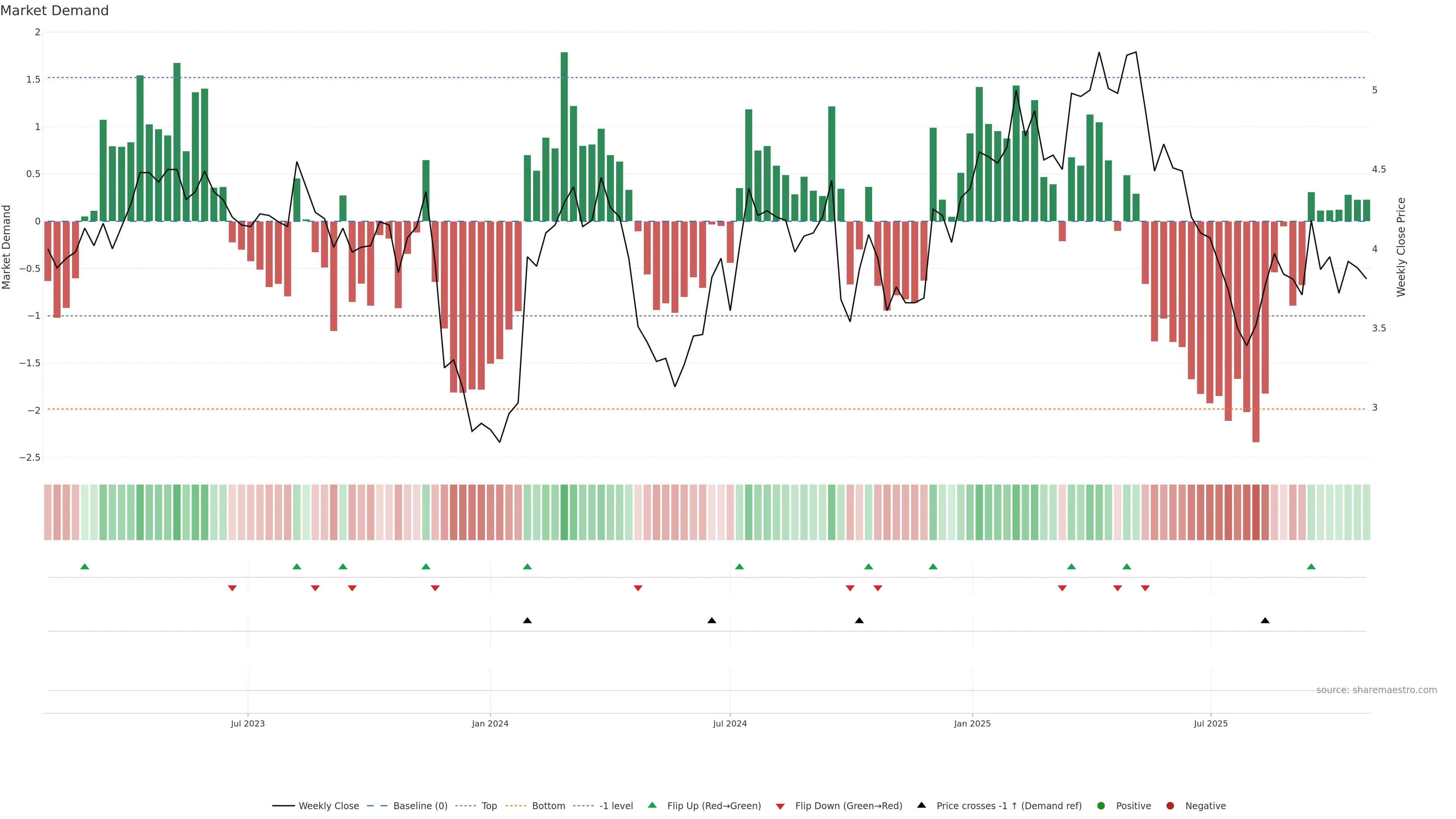Hide the Top dotted line series
1456x819 pixels.
coord(489,806)
